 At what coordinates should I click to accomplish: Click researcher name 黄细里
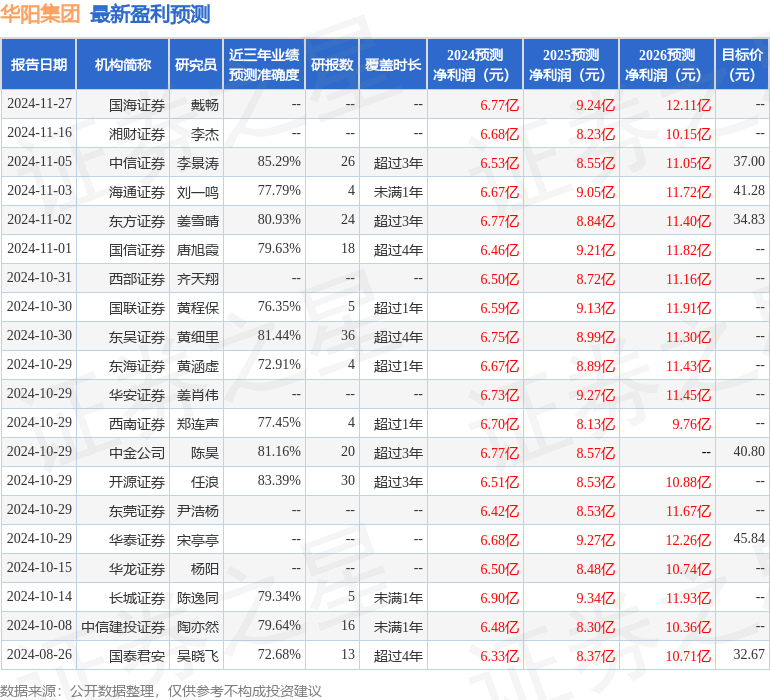[198, 336]
